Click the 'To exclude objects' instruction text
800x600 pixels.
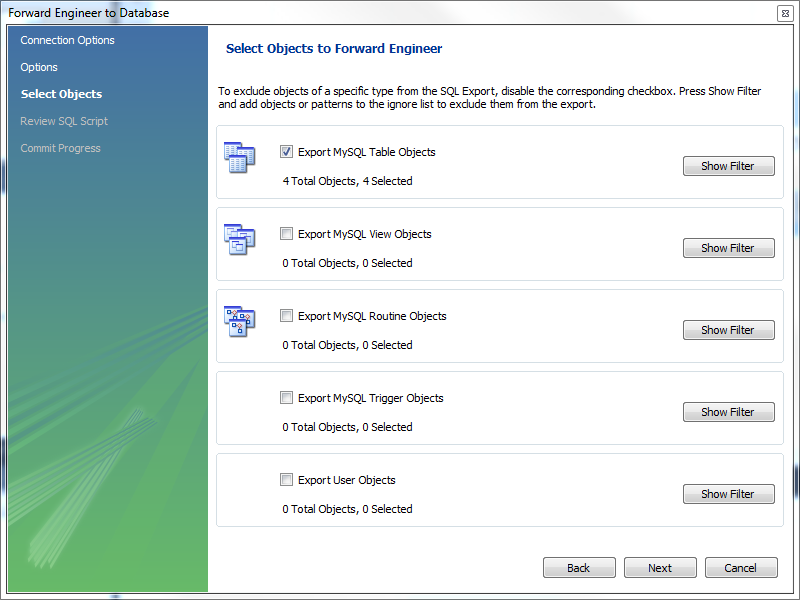pos(489,97)
